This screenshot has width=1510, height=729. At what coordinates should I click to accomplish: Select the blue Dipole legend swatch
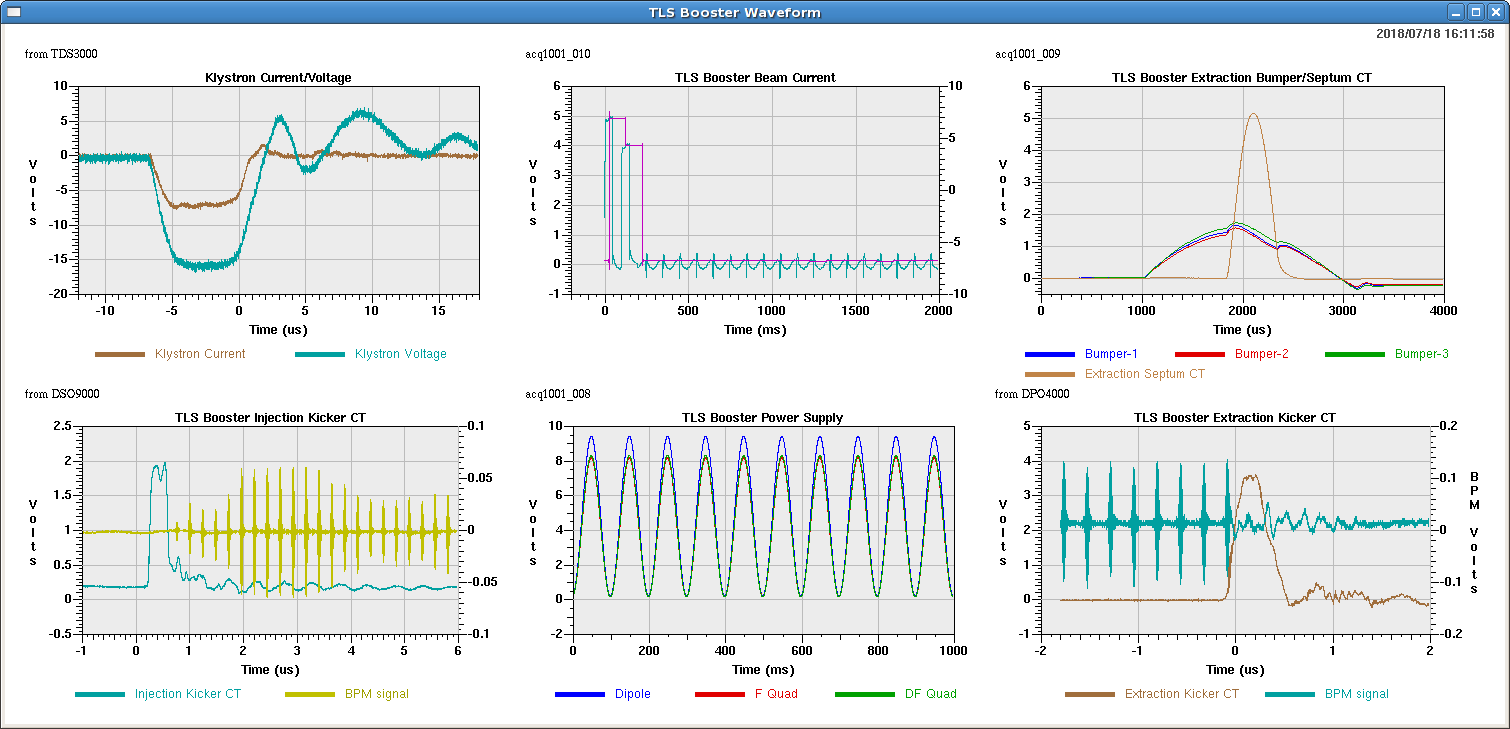pyautogui.click(x=580, y=694)
